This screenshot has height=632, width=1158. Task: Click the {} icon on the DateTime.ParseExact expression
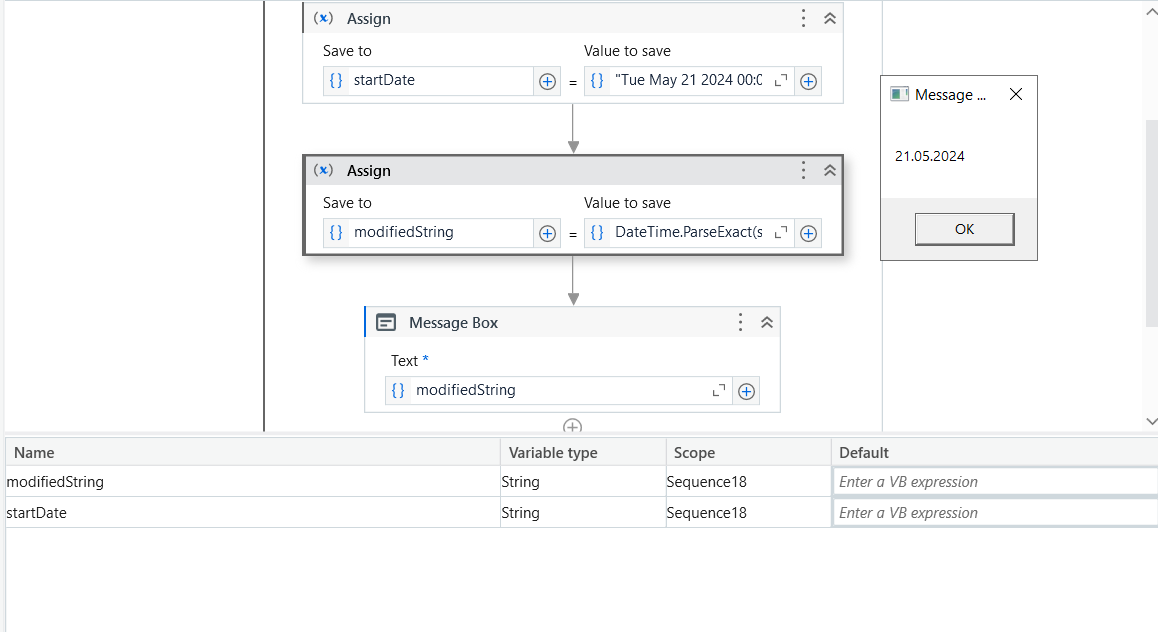tap(597, 233)
